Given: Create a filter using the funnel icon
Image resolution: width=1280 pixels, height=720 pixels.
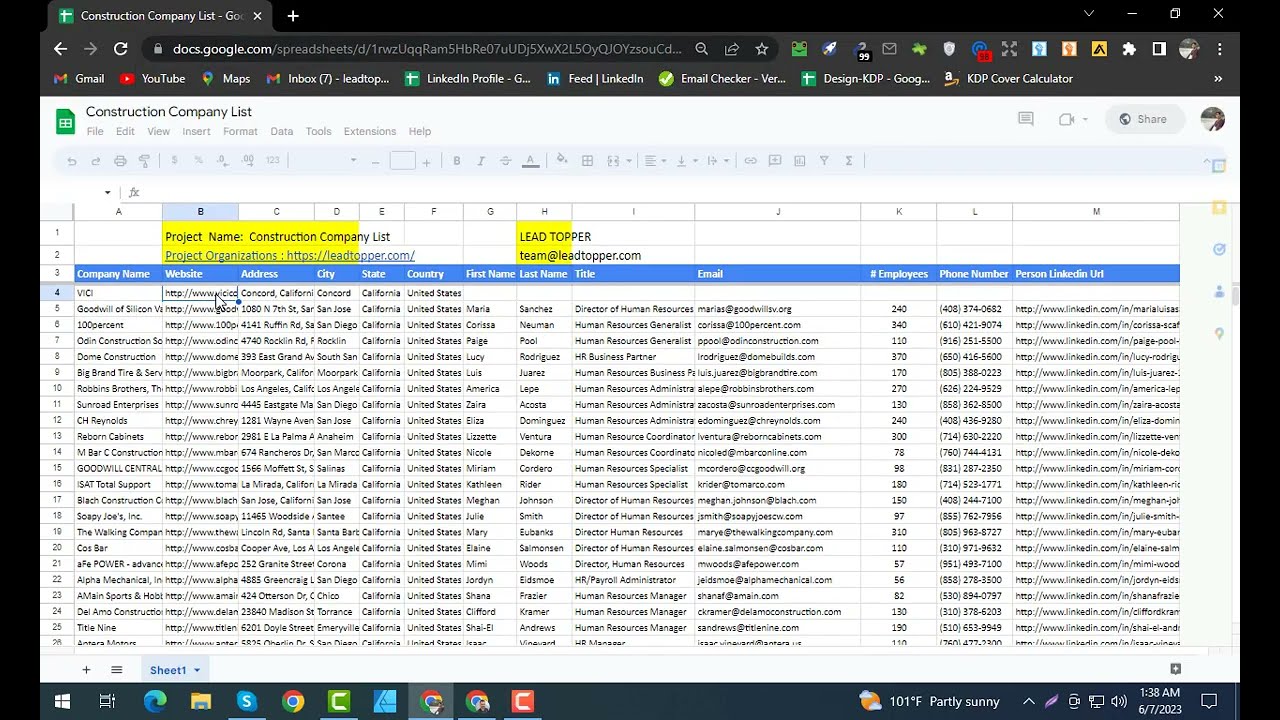Looking at the screenshot, I should tap(824, 161).
